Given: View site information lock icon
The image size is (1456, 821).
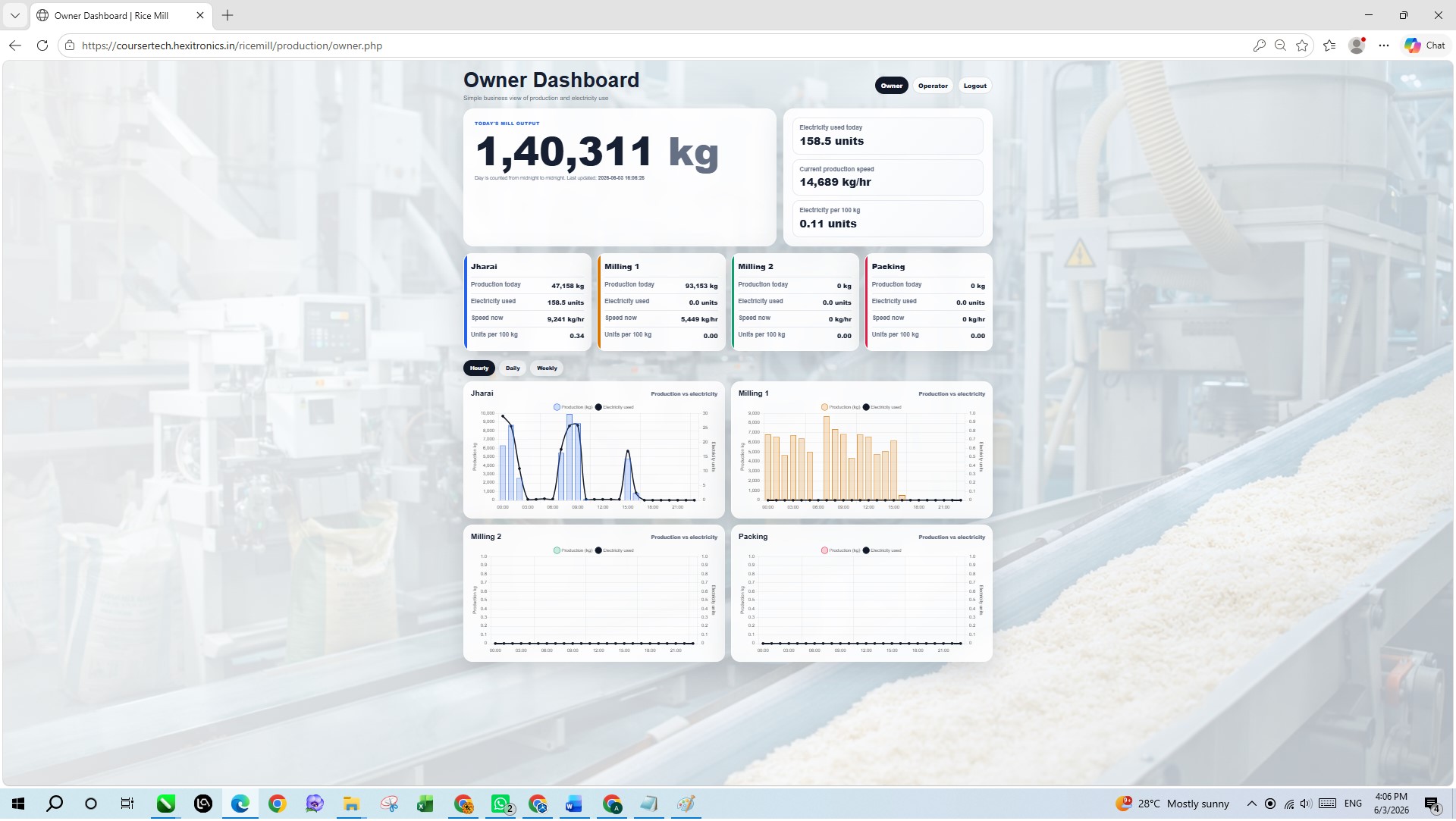Looking at the screenshot, I should (x=70, y=45).
